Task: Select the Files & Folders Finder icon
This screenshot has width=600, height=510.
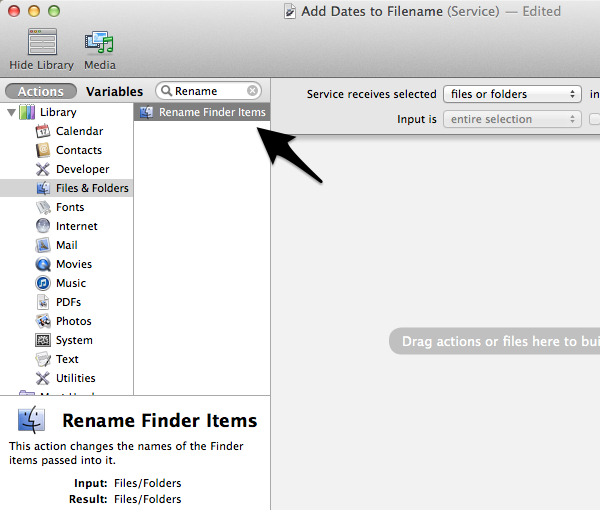Action: (43, 188)
